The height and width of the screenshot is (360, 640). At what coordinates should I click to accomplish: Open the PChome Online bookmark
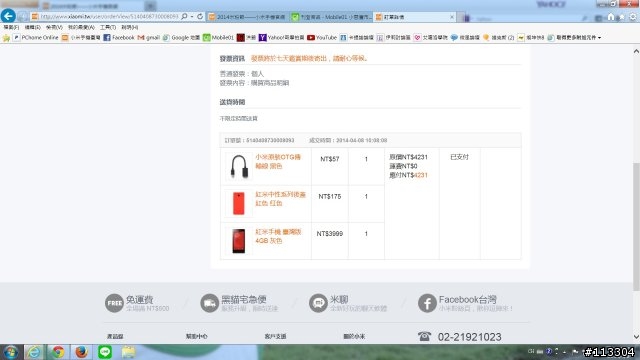(x=36, y=38)
